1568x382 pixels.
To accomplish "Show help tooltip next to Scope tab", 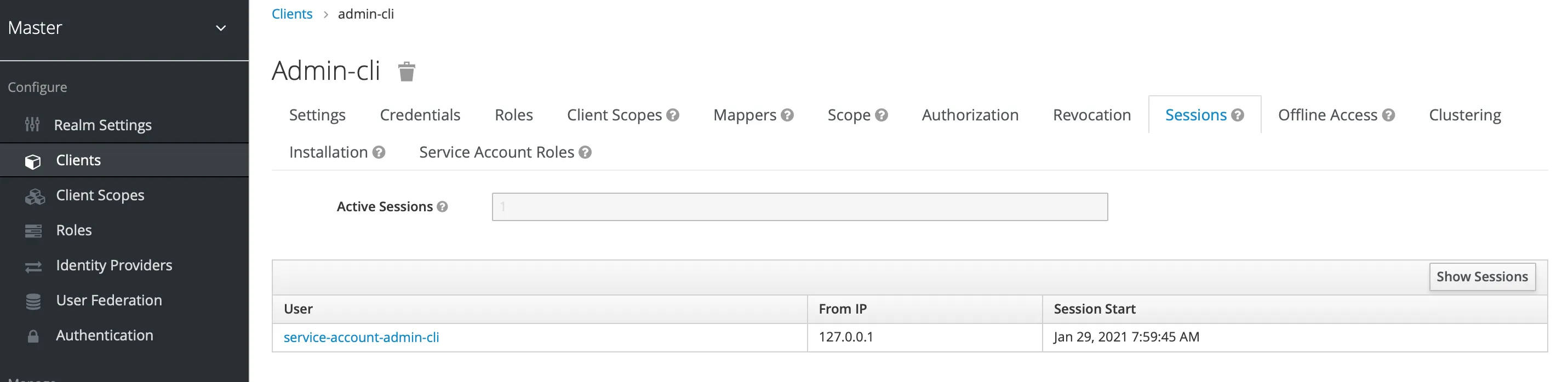I will pos(882,115).
